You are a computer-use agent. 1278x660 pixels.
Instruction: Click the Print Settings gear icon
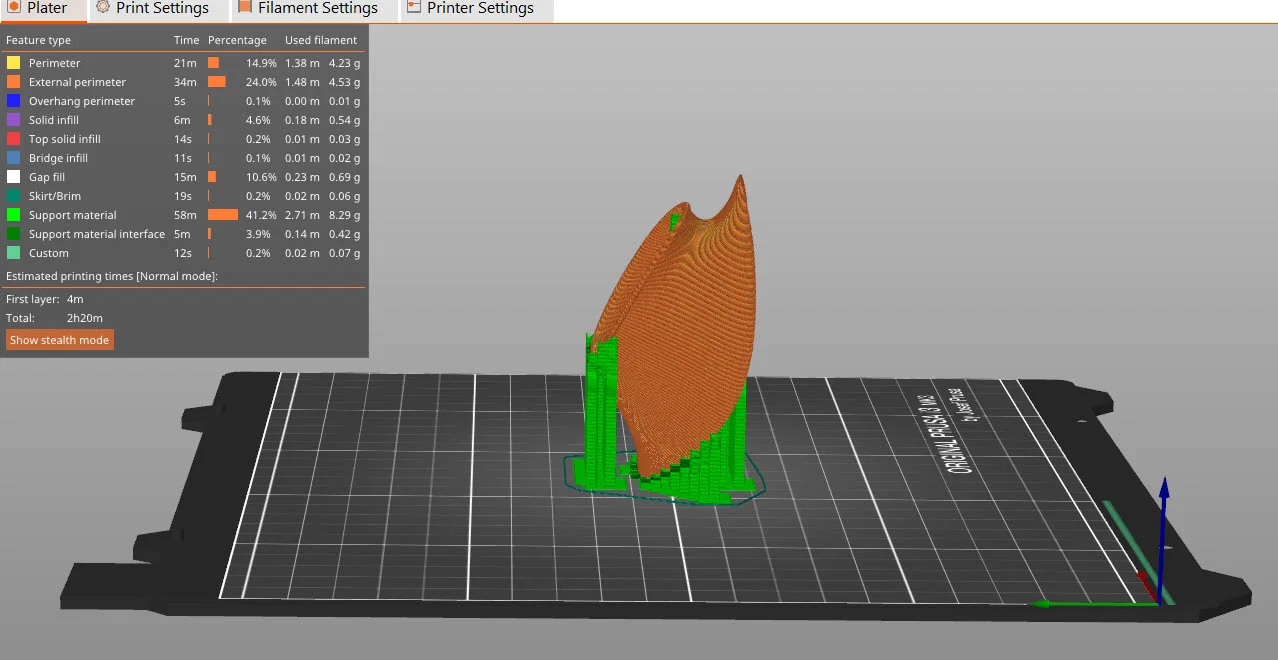(103, 7)
